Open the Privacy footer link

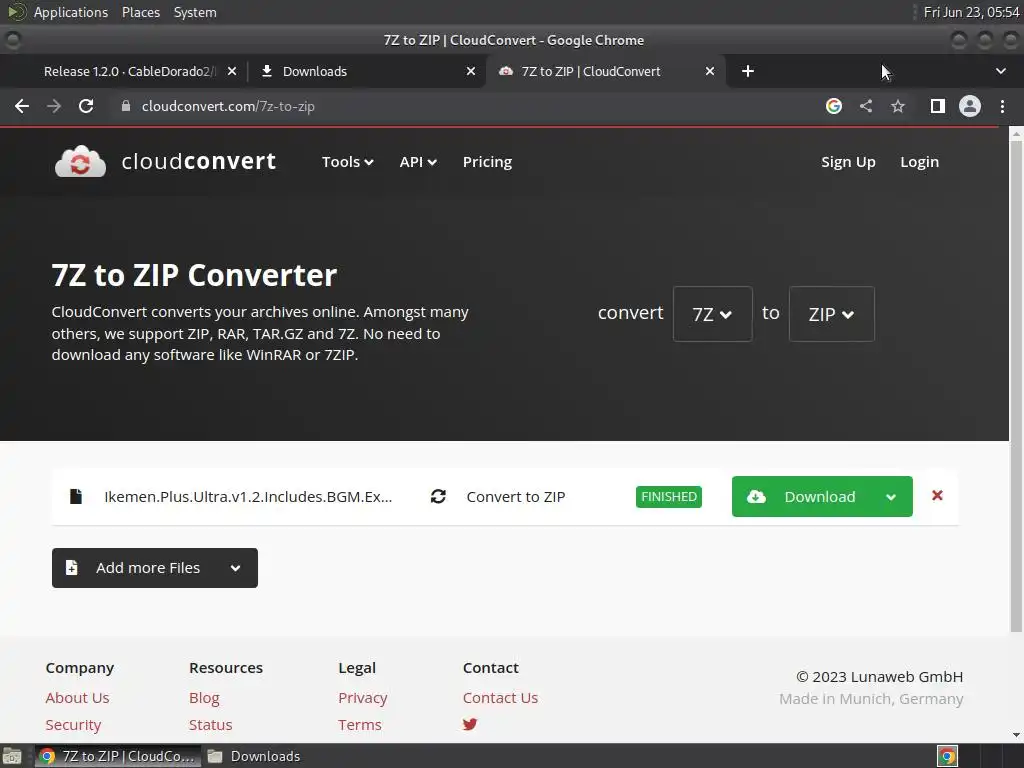click(362, 697)
